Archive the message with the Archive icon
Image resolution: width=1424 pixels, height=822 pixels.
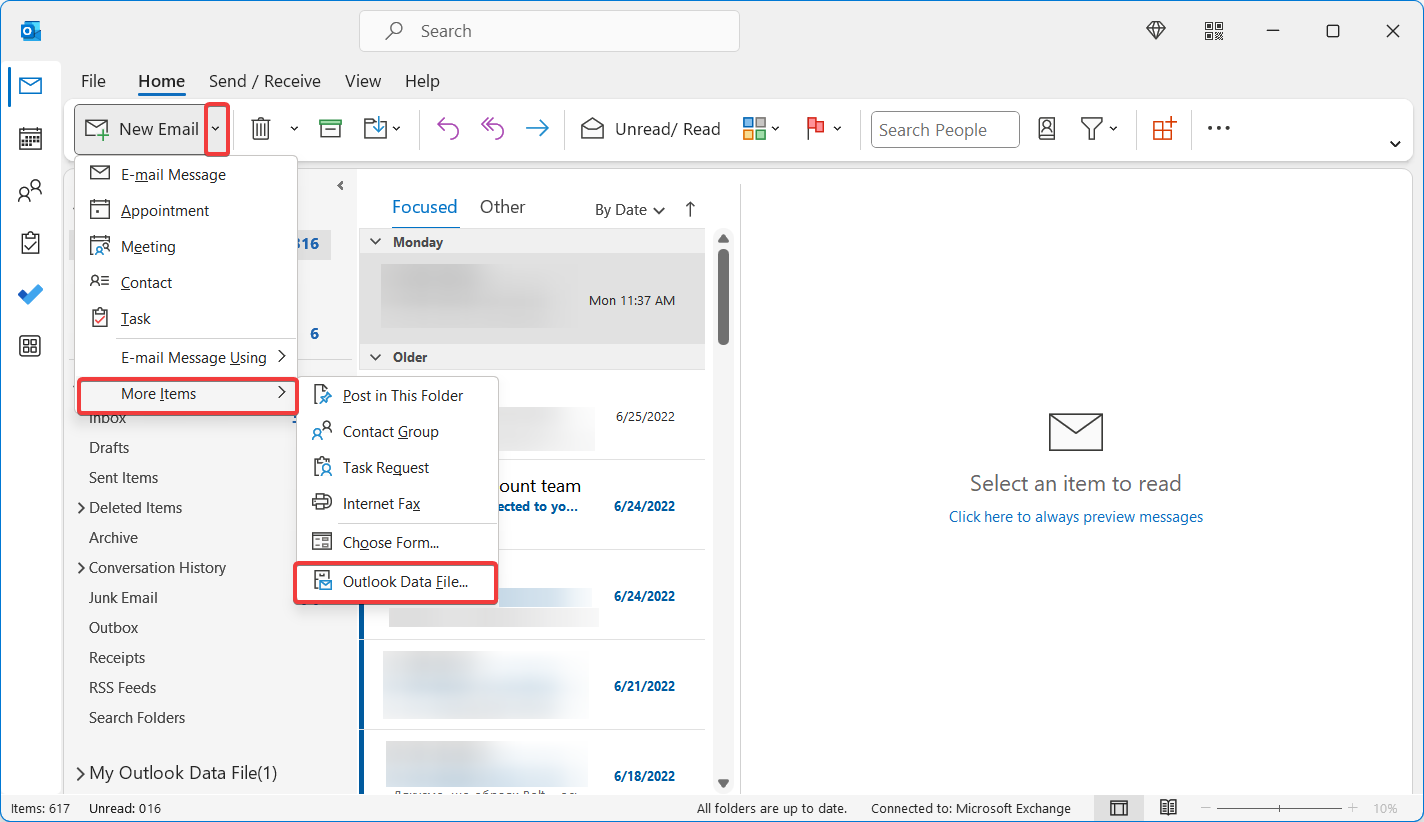tap(330, 128)
